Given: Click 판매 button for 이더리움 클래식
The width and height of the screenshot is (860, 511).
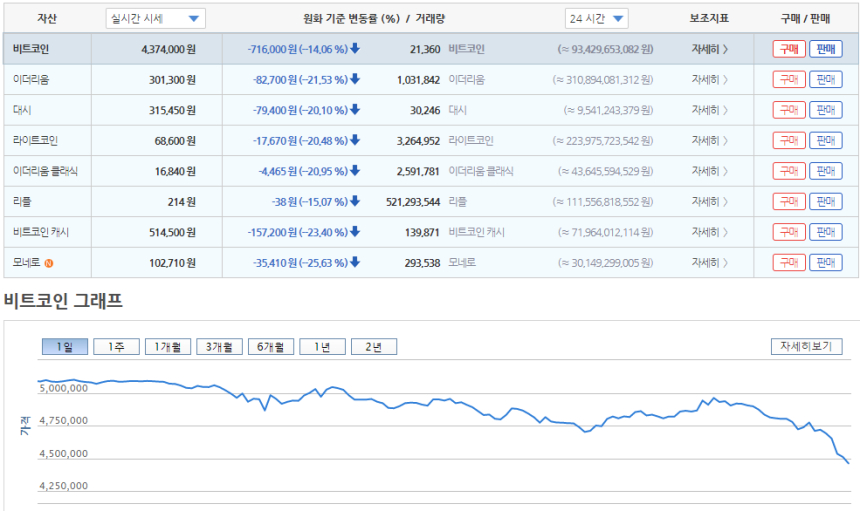Looking at the screenshot, I should (x=825, y=171).
